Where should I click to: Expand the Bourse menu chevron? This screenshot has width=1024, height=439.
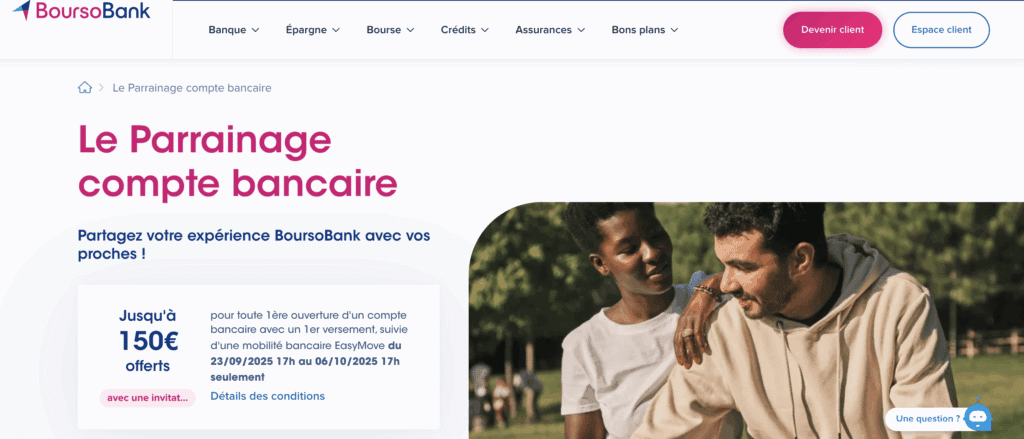pyautogui.click(x=410, y=30)
